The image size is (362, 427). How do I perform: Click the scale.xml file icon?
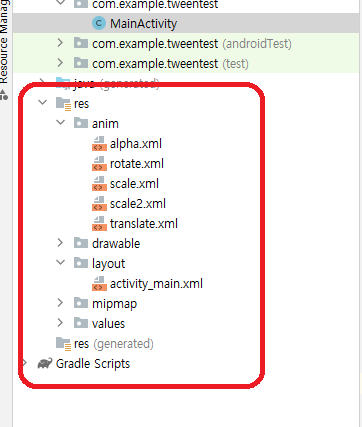99,184
